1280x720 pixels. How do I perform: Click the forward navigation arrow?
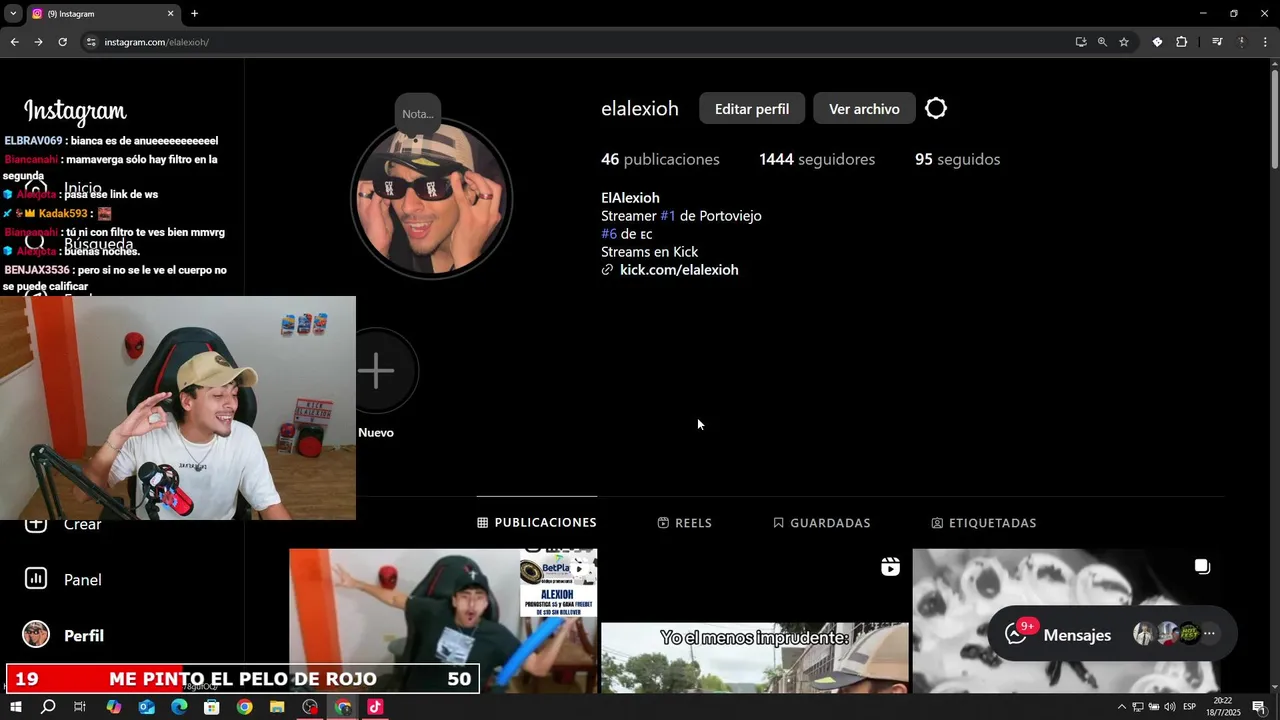(38, 42)
